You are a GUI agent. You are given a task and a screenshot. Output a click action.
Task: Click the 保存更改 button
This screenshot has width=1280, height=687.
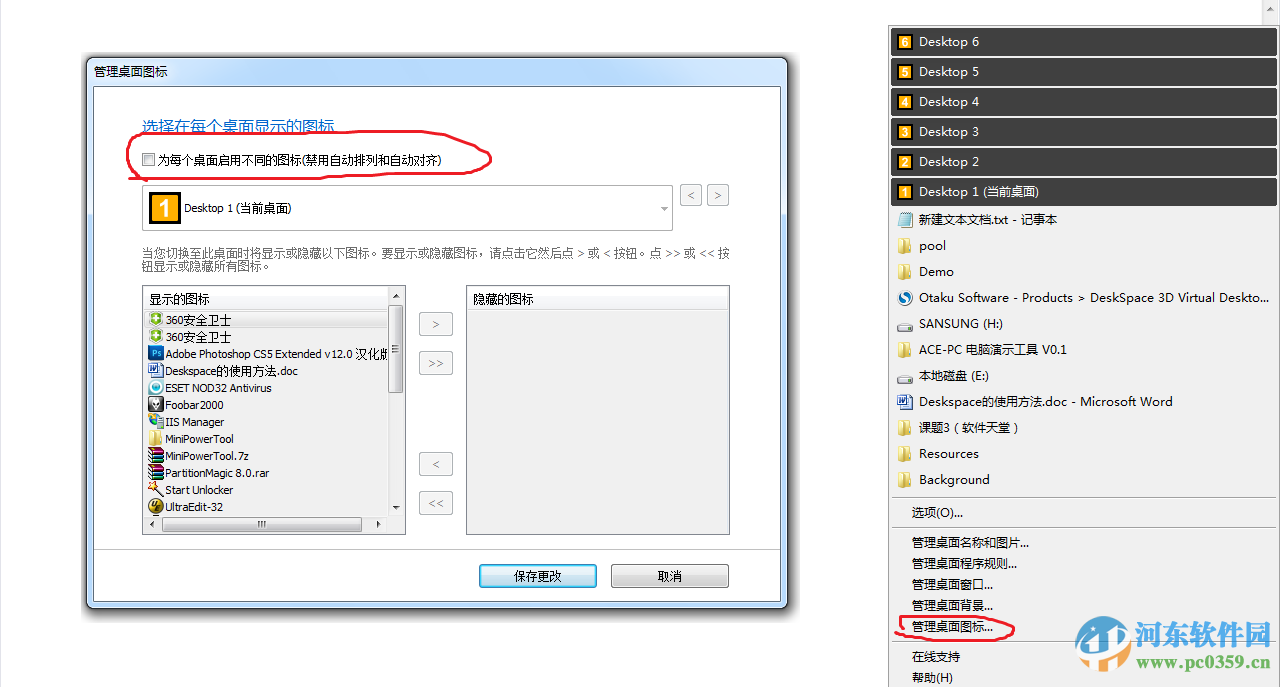click(537, 575)
